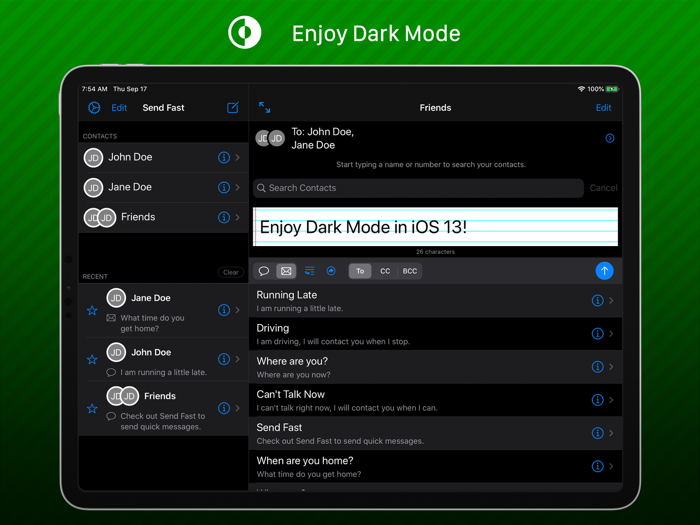Select the Where are you? template
700x525 pixels.
pyautogui.click(x=435, y=367)
